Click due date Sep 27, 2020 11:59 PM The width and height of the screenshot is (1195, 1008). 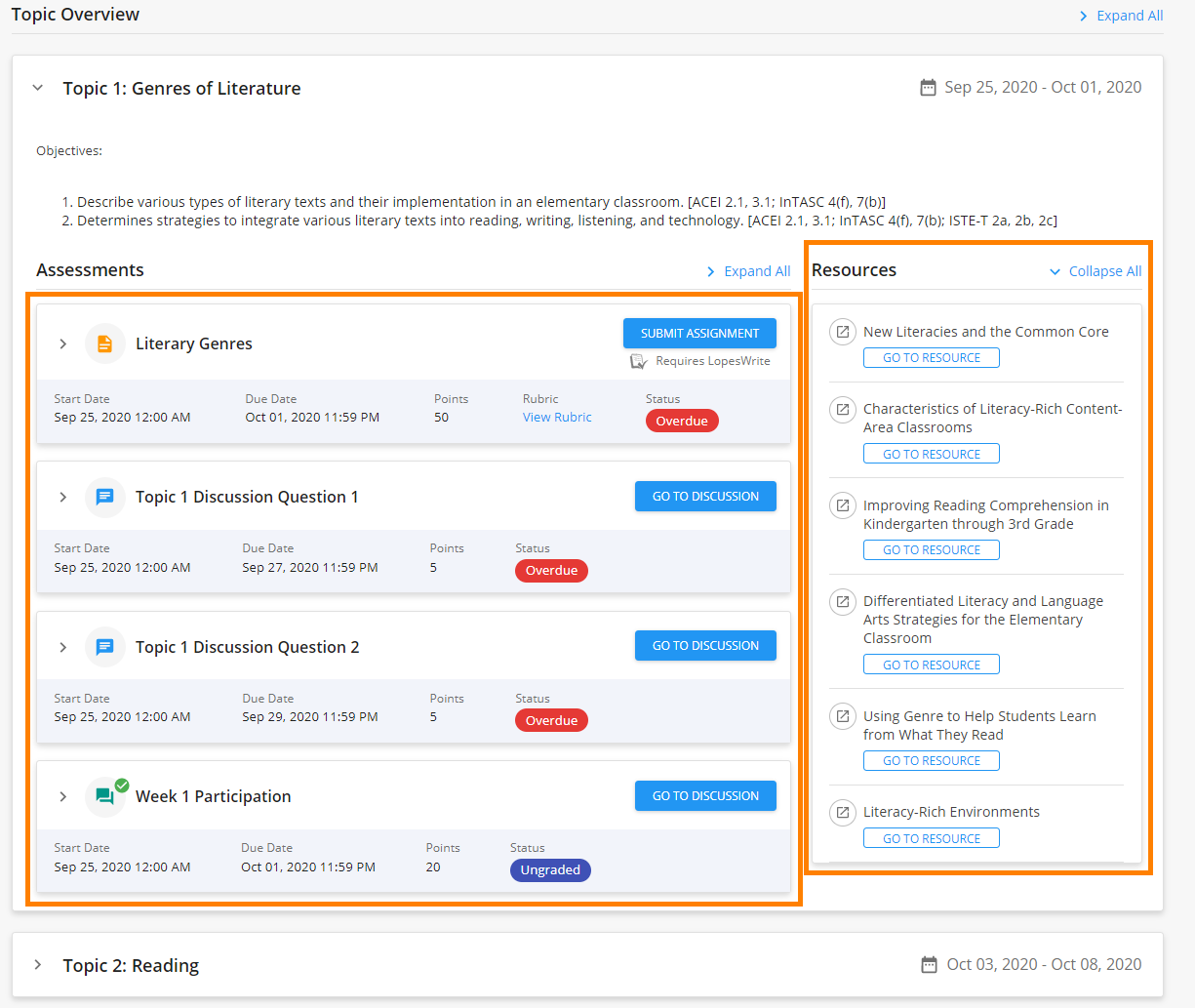tap(310, 567)
